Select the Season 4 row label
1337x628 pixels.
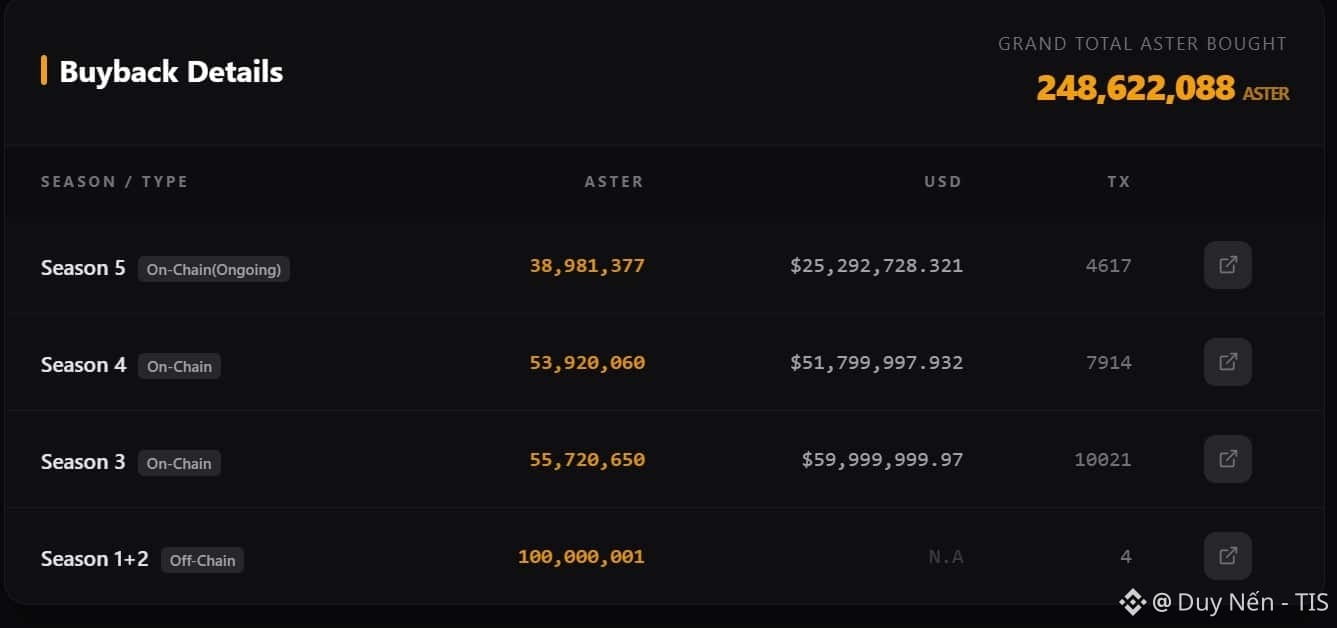[x=83, y=365]
